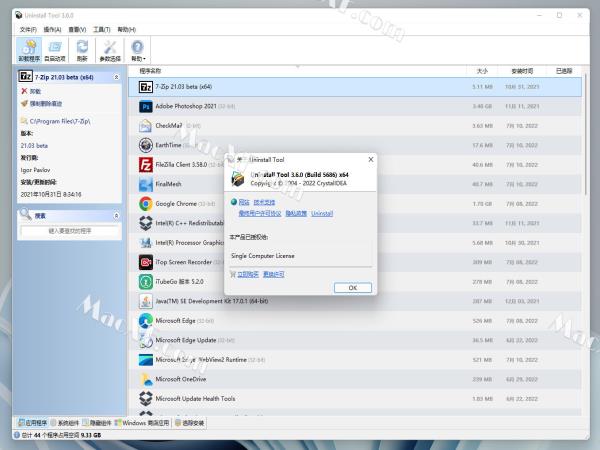Click Install and trace (追踪安装) button
The height and width of the screenshot is (450, 600).
pyautogui.click(x=190, y=423)
